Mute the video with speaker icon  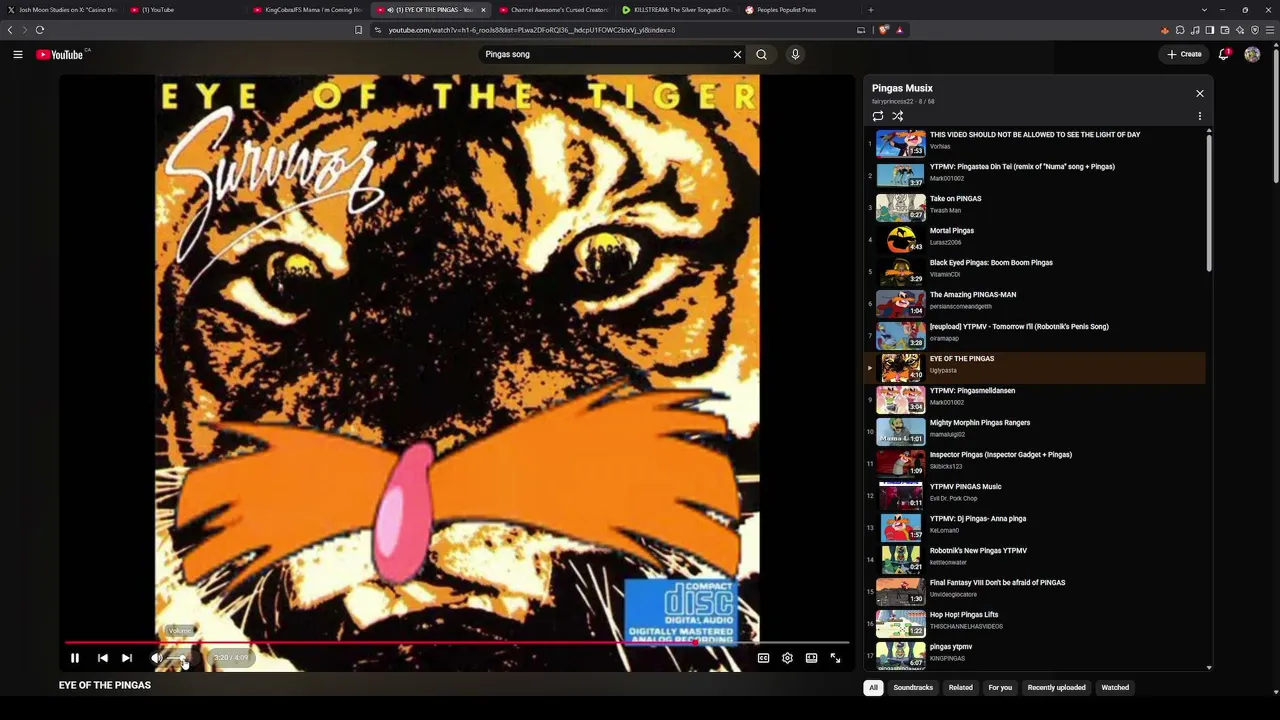click(x=157, y=658)
